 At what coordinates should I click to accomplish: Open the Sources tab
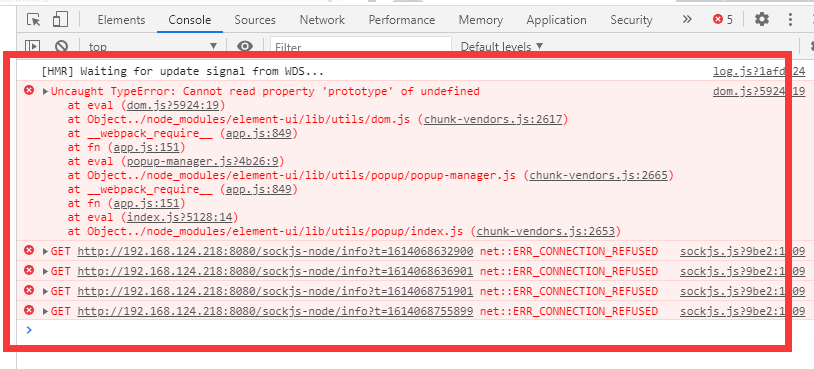pos(255,20)
